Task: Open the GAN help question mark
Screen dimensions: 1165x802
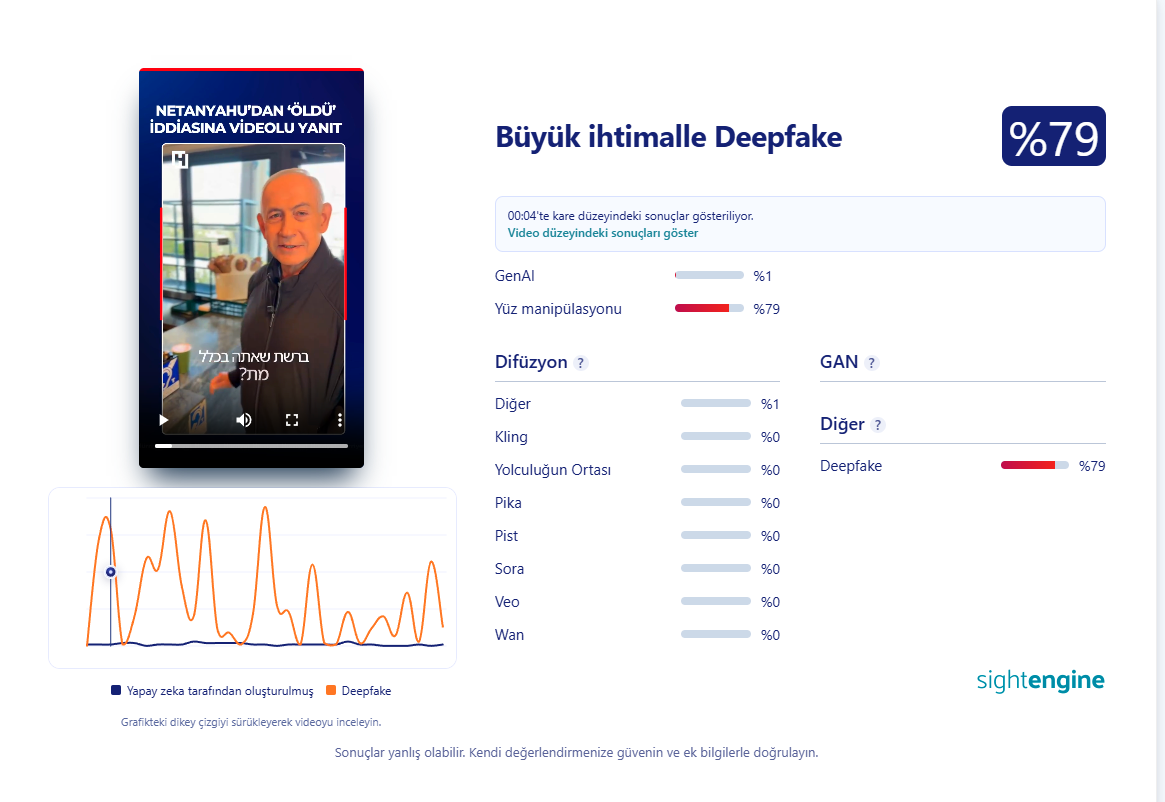Action: (x=872, y=363)
